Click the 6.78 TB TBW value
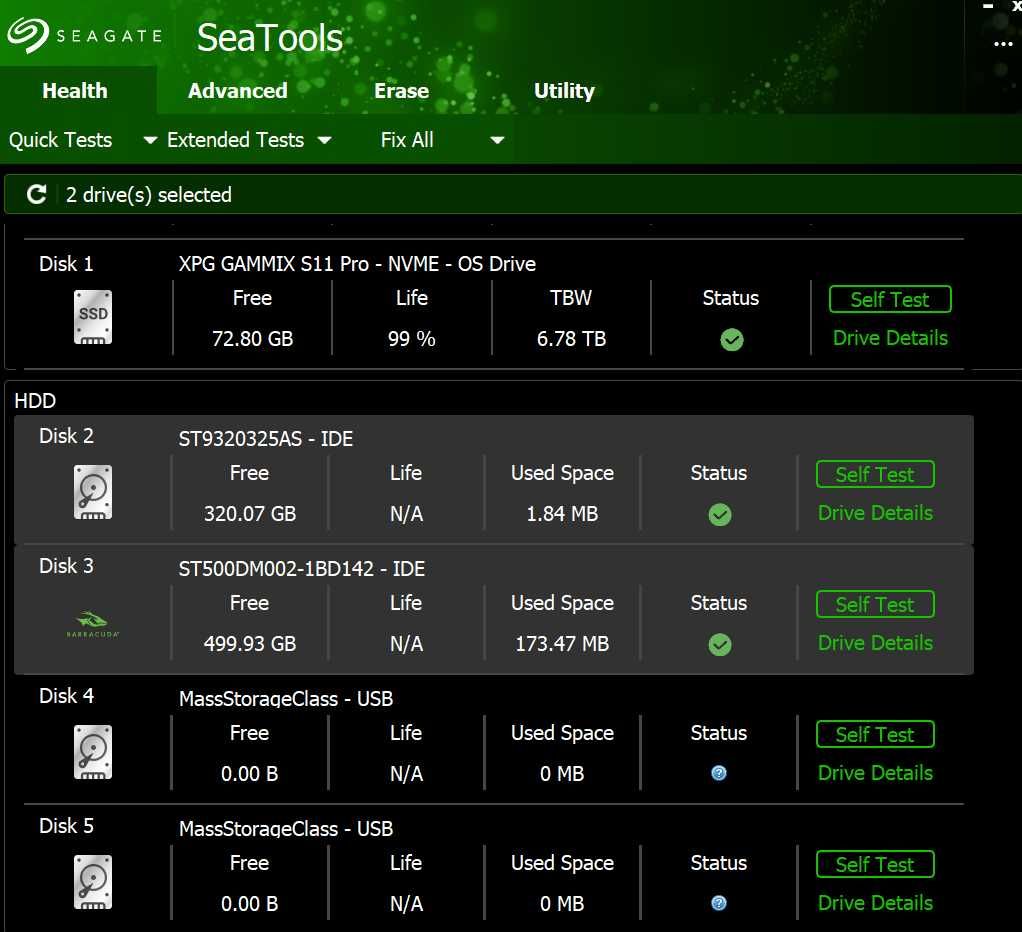This screenshot has height=932, width=1022. point(571,339)
